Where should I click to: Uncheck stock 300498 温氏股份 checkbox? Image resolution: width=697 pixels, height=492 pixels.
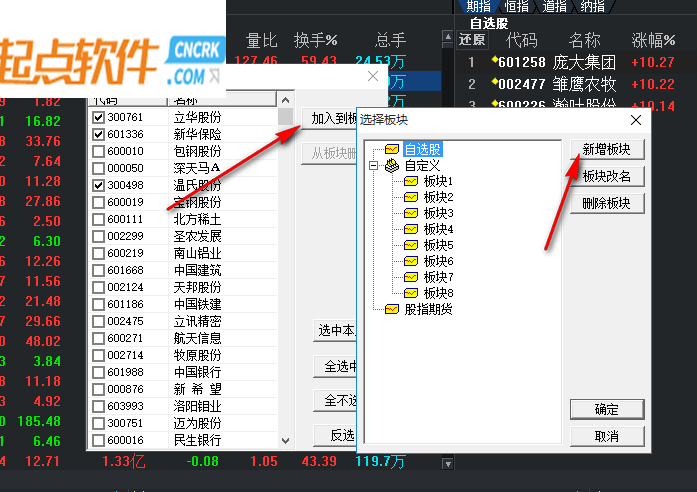point(98,185)
